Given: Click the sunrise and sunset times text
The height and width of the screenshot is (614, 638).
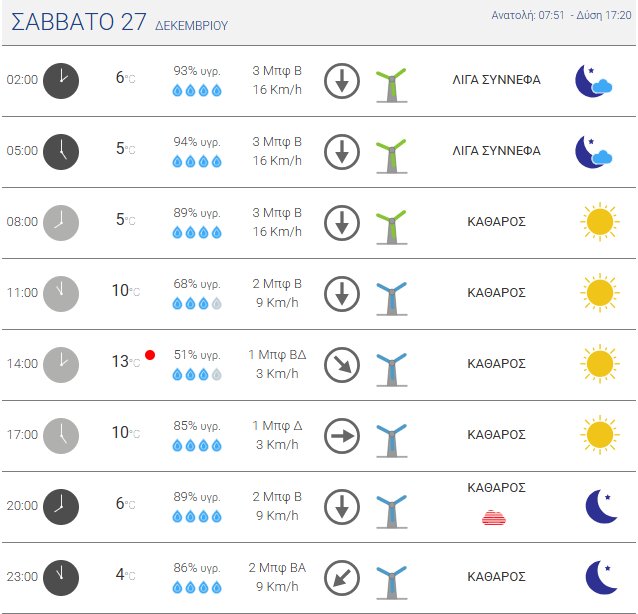Looking at the screenshot, I should 561,15.
